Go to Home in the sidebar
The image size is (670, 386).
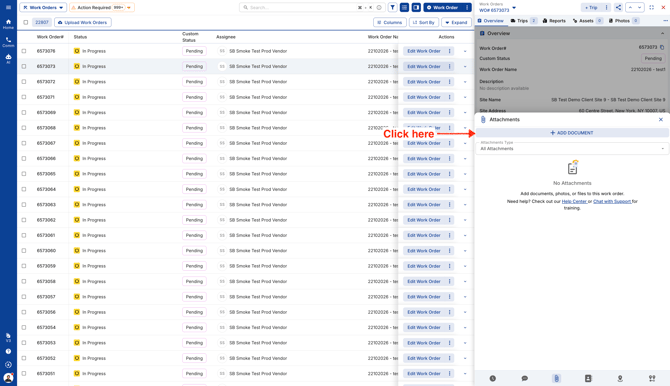[8, 24]
